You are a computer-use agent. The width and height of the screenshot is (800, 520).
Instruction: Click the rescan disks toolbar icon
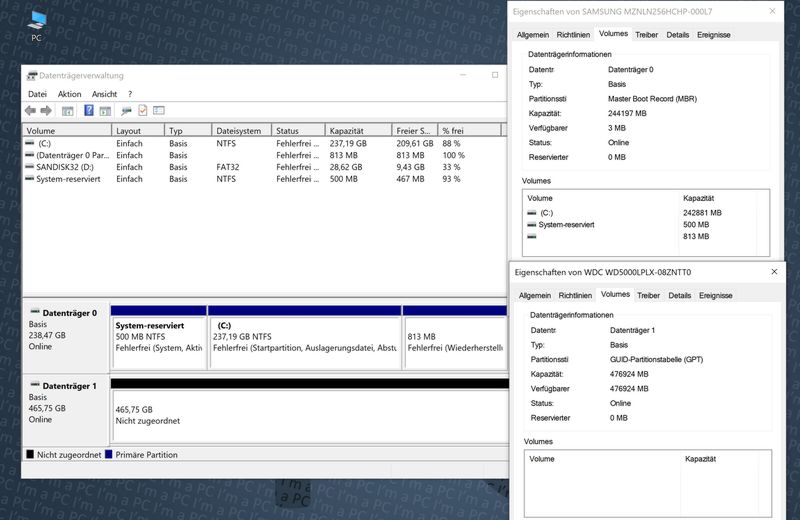[127, 111]
